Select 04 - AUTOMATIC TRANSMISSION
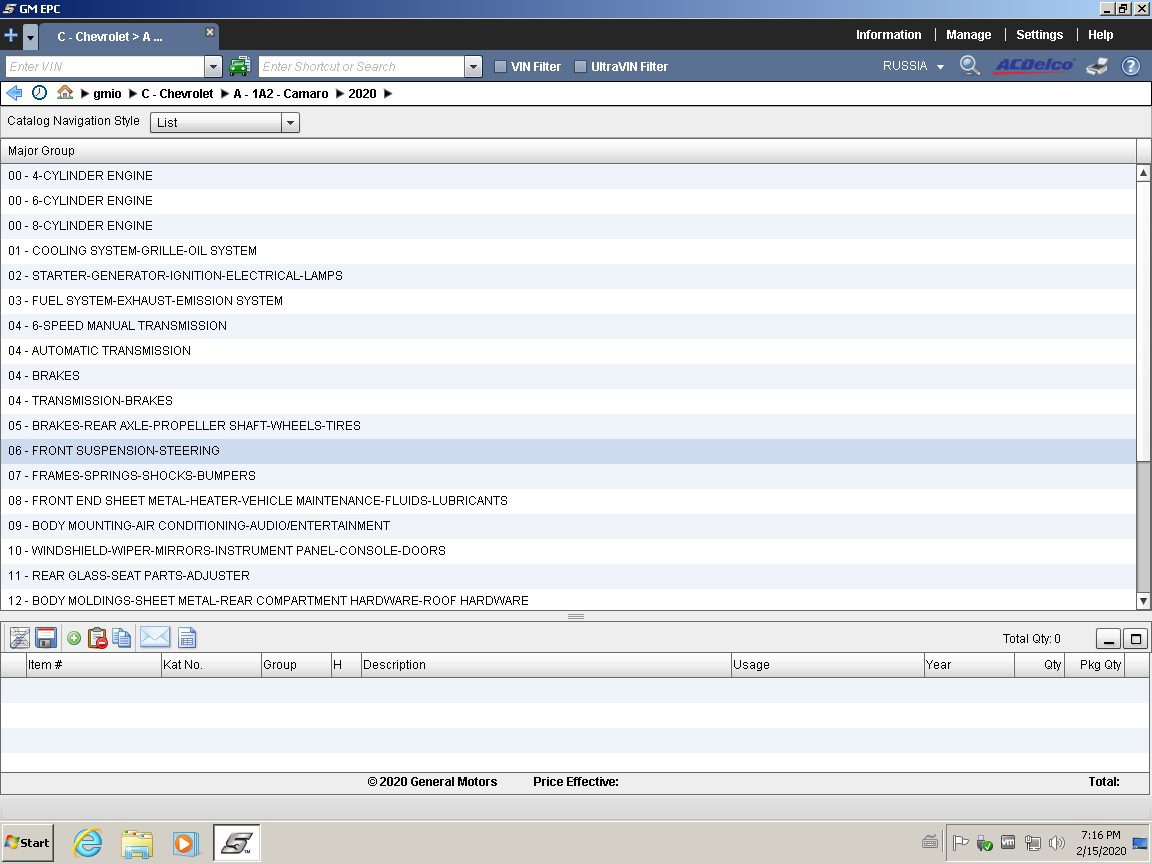The image size is (1152, 864). tap(568, 350)
